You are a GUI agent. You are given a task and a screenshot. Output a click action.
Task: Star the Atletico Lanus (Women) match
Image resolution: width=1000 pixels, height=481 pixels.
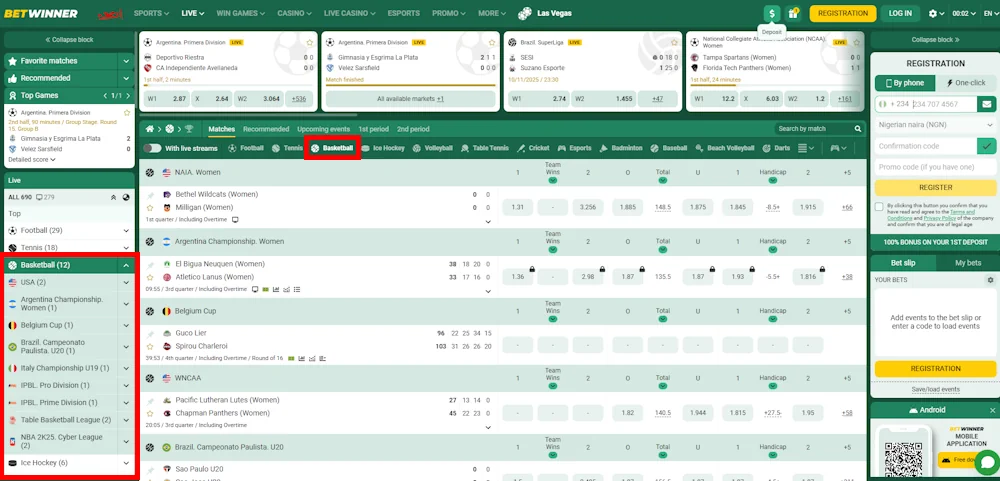coord(150,277)
